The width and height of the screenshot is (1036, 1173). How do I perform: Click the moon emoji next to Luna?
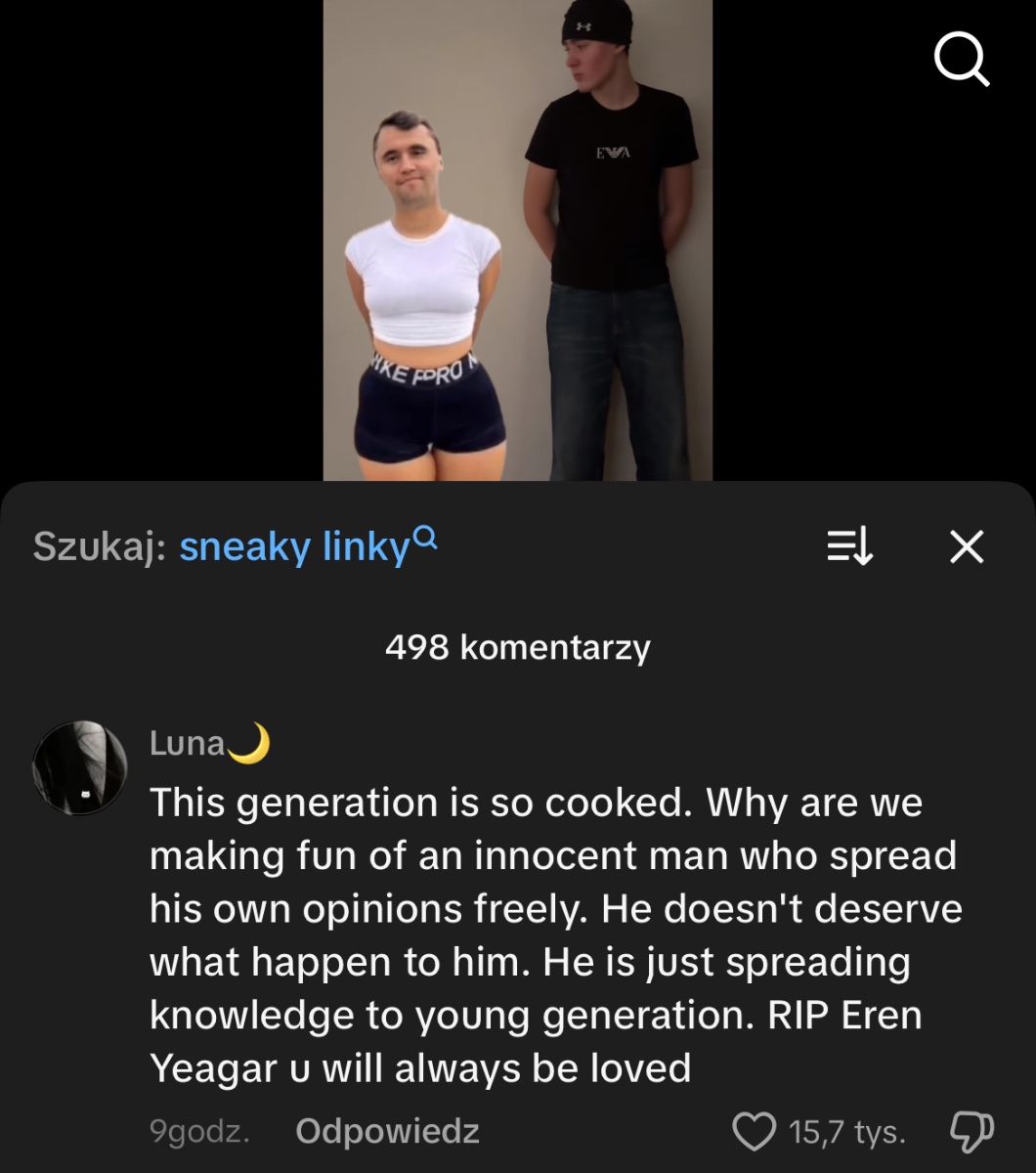[249, 743]
